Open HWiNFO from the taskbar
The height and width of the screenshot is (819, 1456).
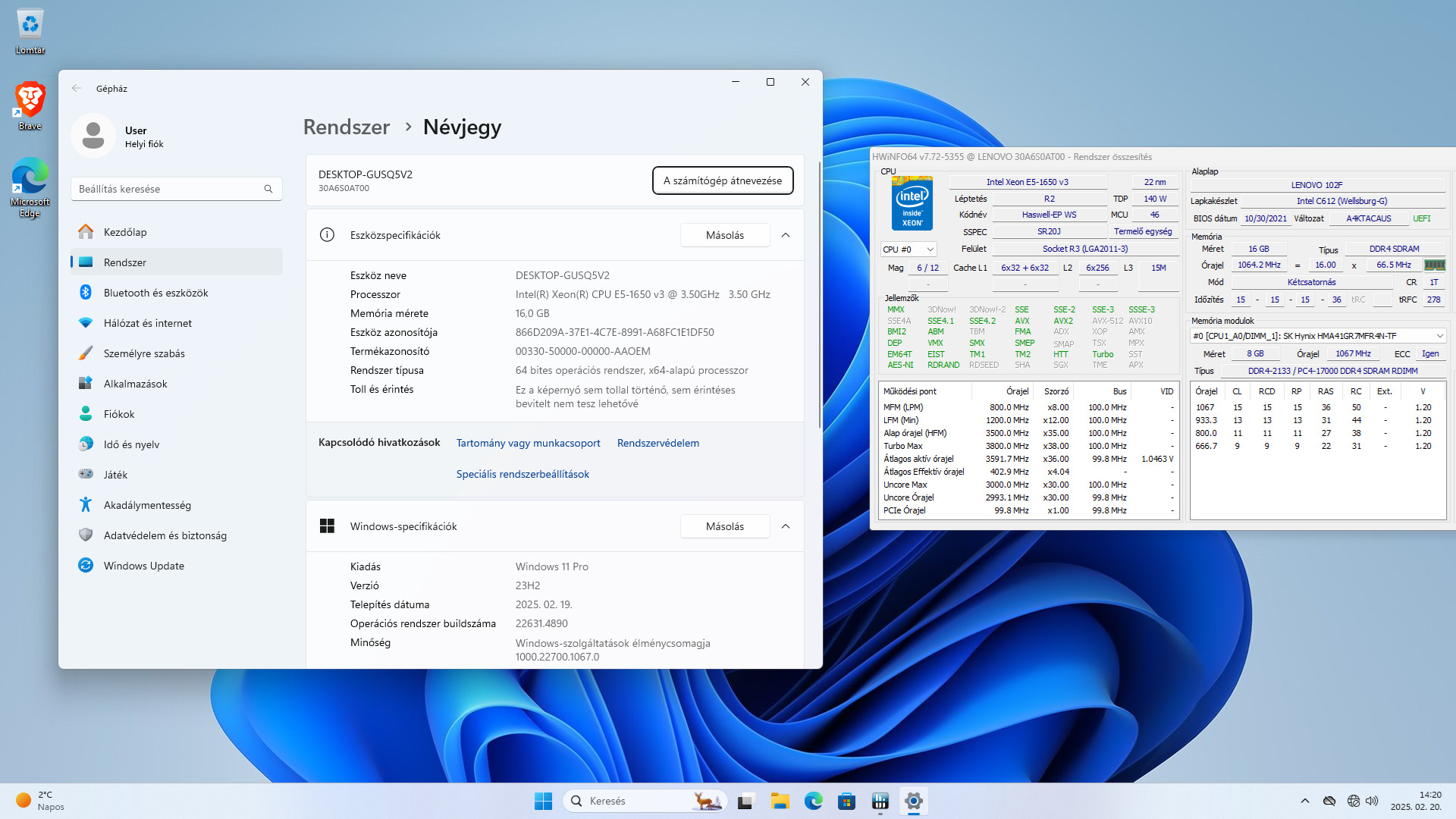point(880,801)
